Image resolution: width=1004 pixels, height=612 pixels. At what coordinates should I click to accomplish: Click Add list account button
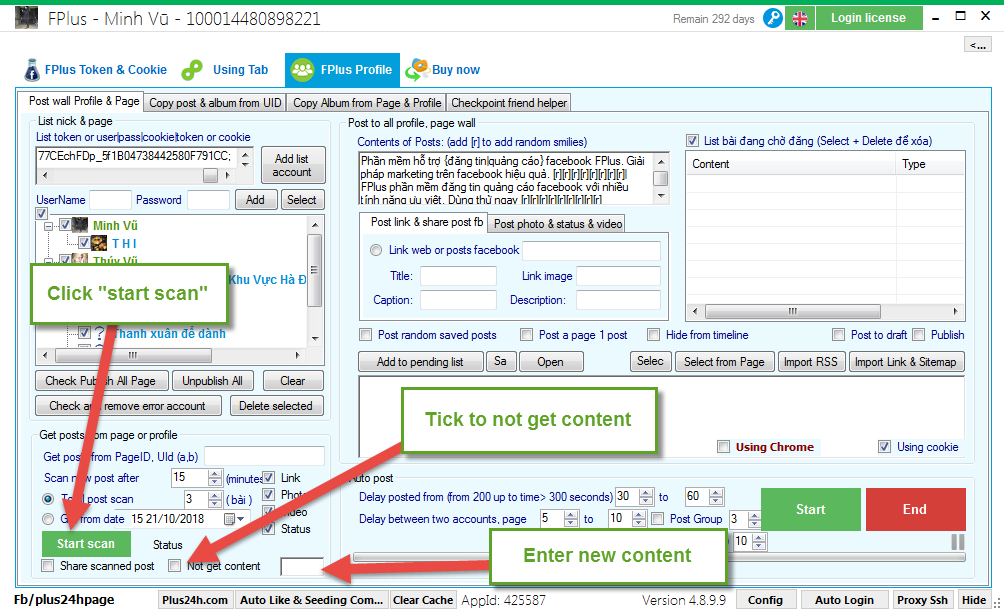(x=293, y=165)
